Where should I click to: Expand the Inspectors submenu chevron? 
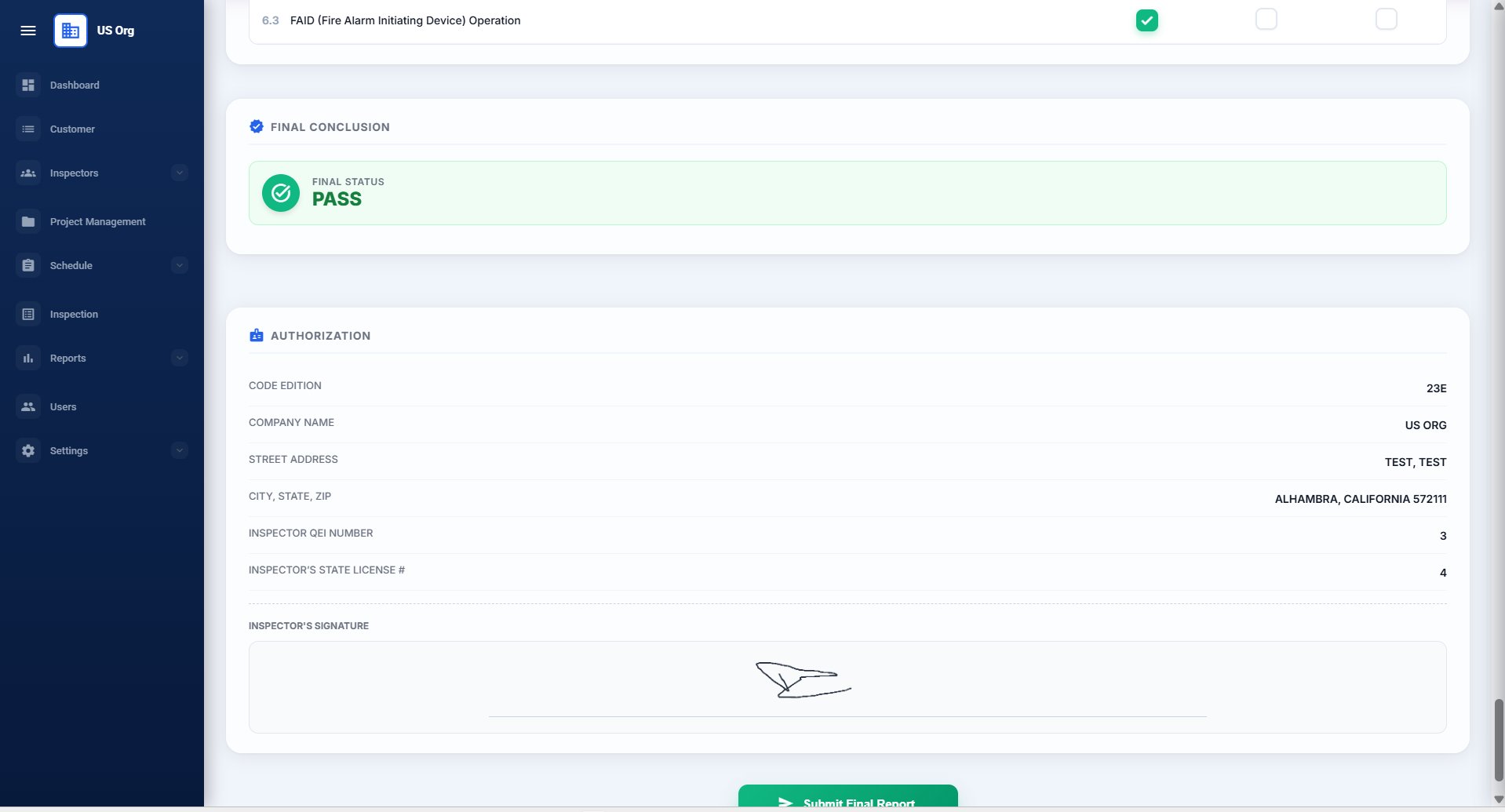(x=180, y=173)
